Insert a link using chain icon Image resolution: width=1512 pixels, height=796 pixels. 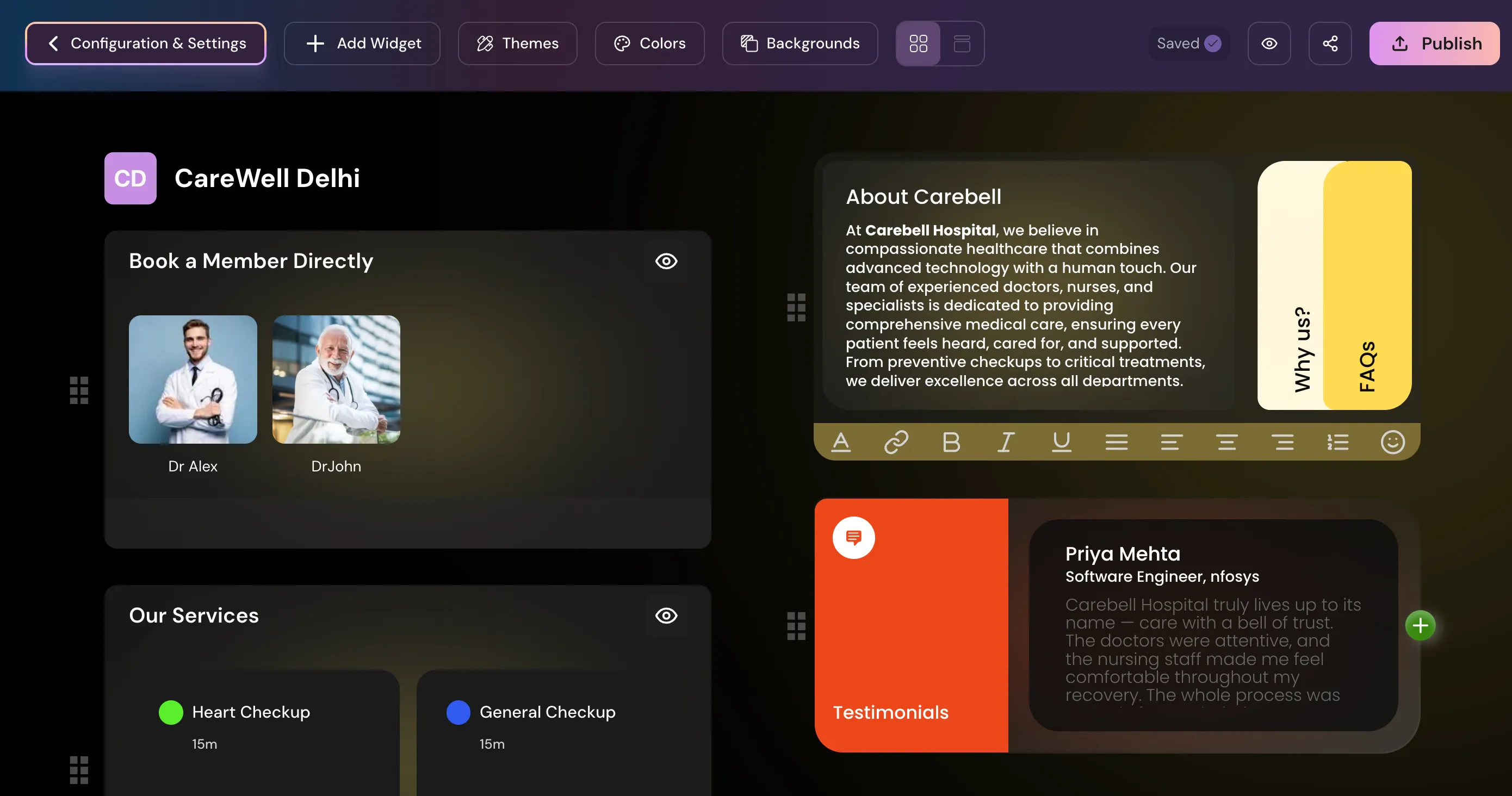coord(896,441)
